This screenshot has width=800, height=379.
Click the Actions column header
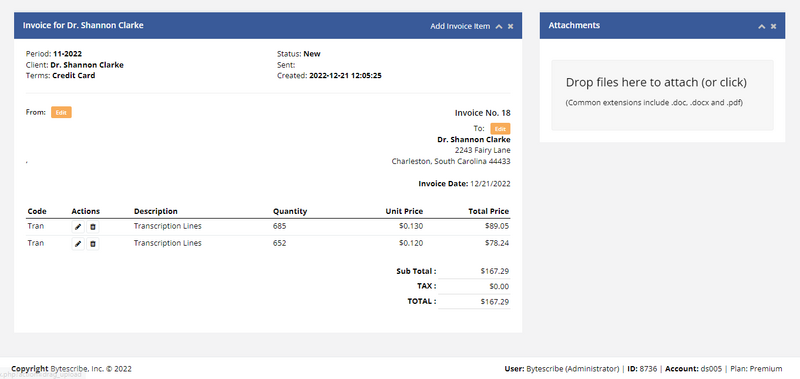86,211
